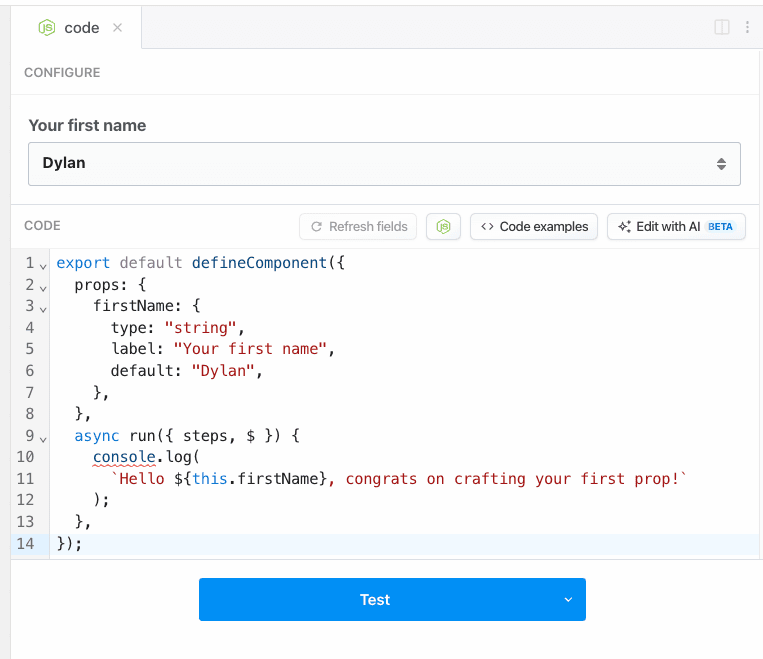Click the "string" value on line 4
The image size is (763, 659).
(x=200, y=328)
